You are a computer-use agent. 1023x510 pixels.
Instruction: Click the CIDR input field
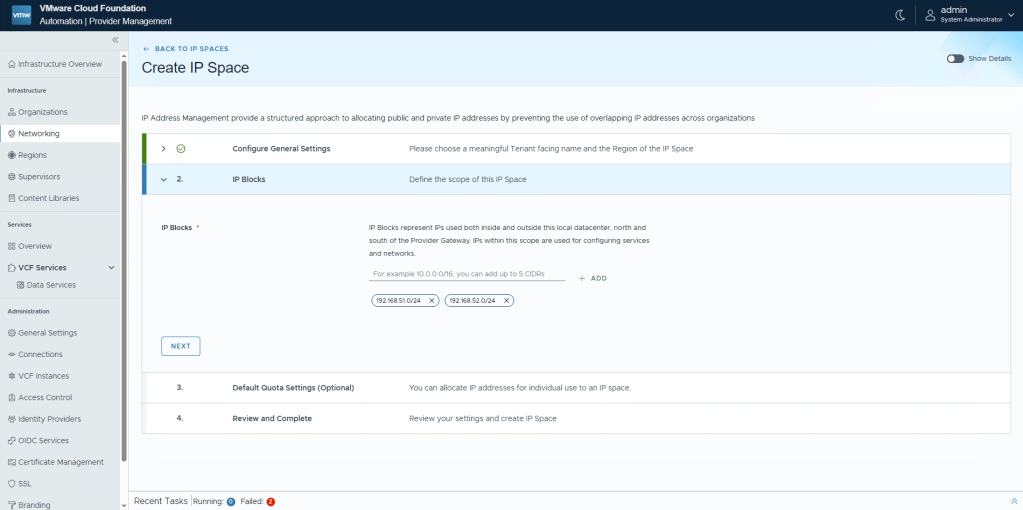point(466,274)
